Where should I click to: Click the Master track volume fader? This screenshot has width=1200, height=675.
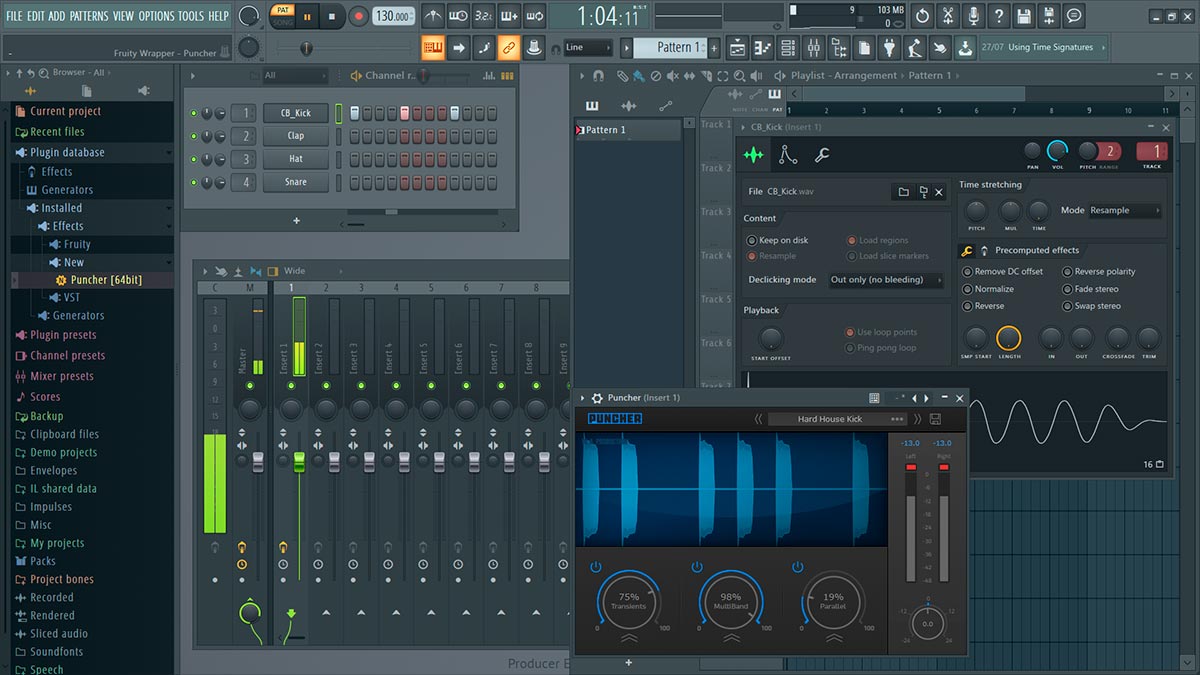[x=258, y=460]
